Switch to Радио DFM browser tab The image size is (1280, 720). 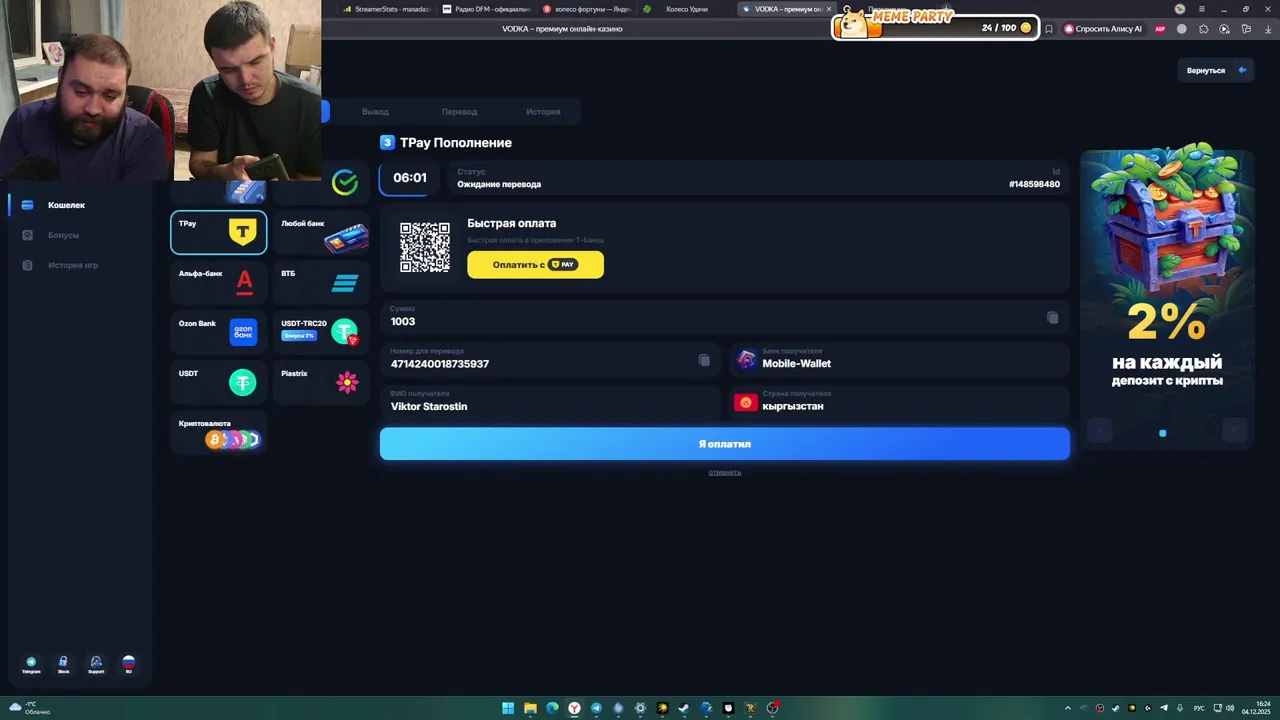coord(485,9)
